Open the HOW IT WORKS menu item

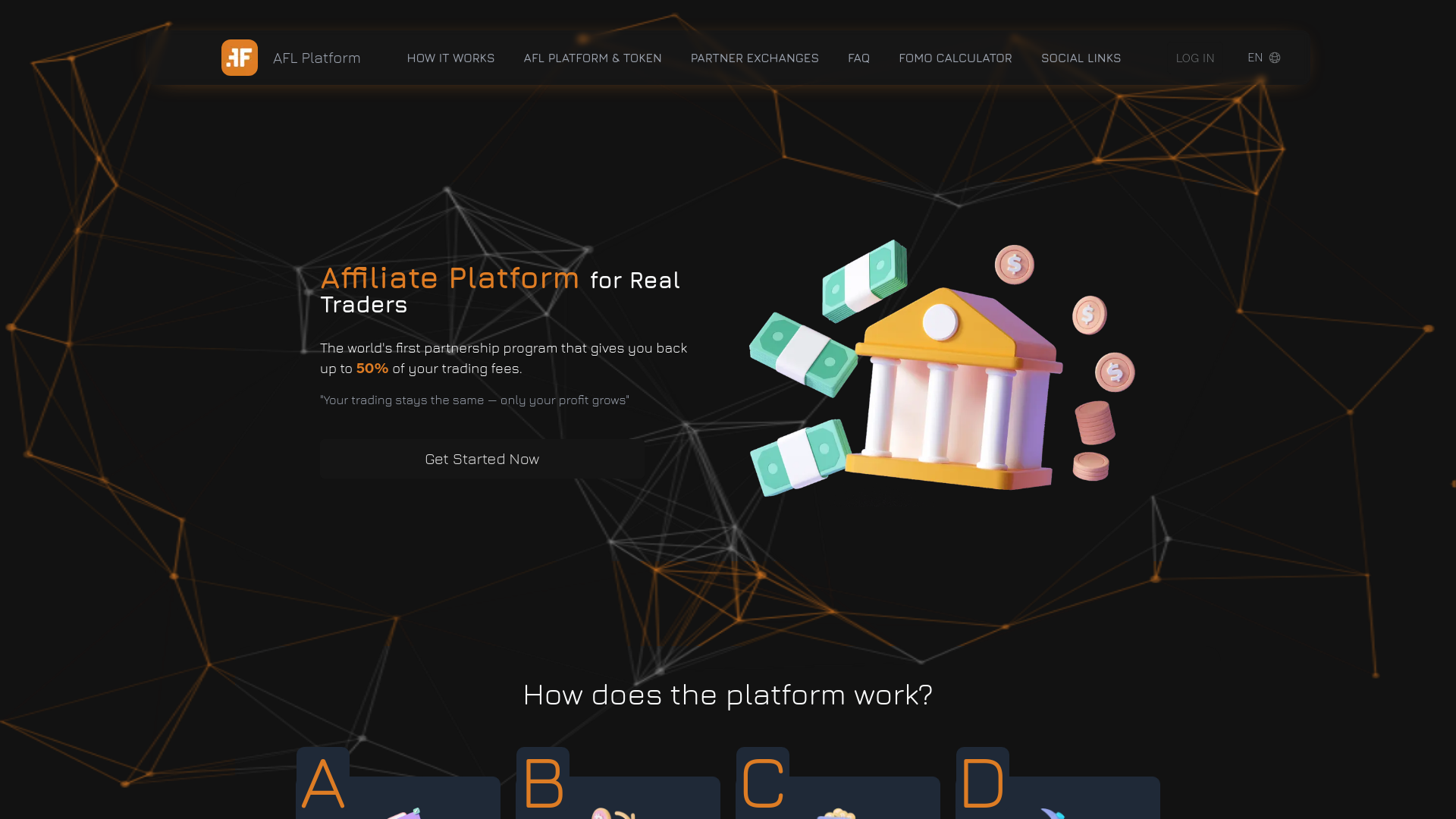pyautogui.click(x=450, y=58)
